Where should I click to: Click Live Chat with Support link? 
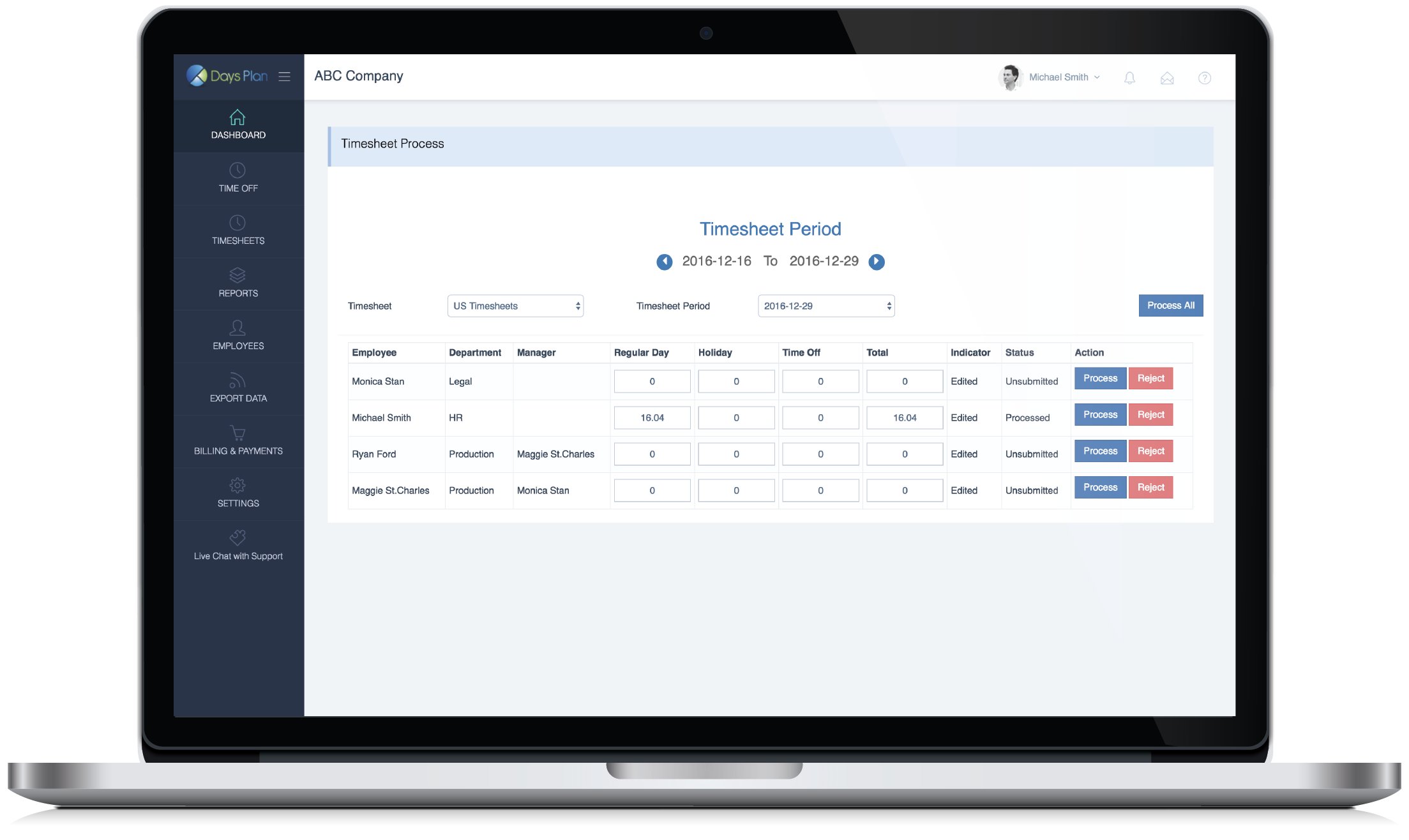238,547
